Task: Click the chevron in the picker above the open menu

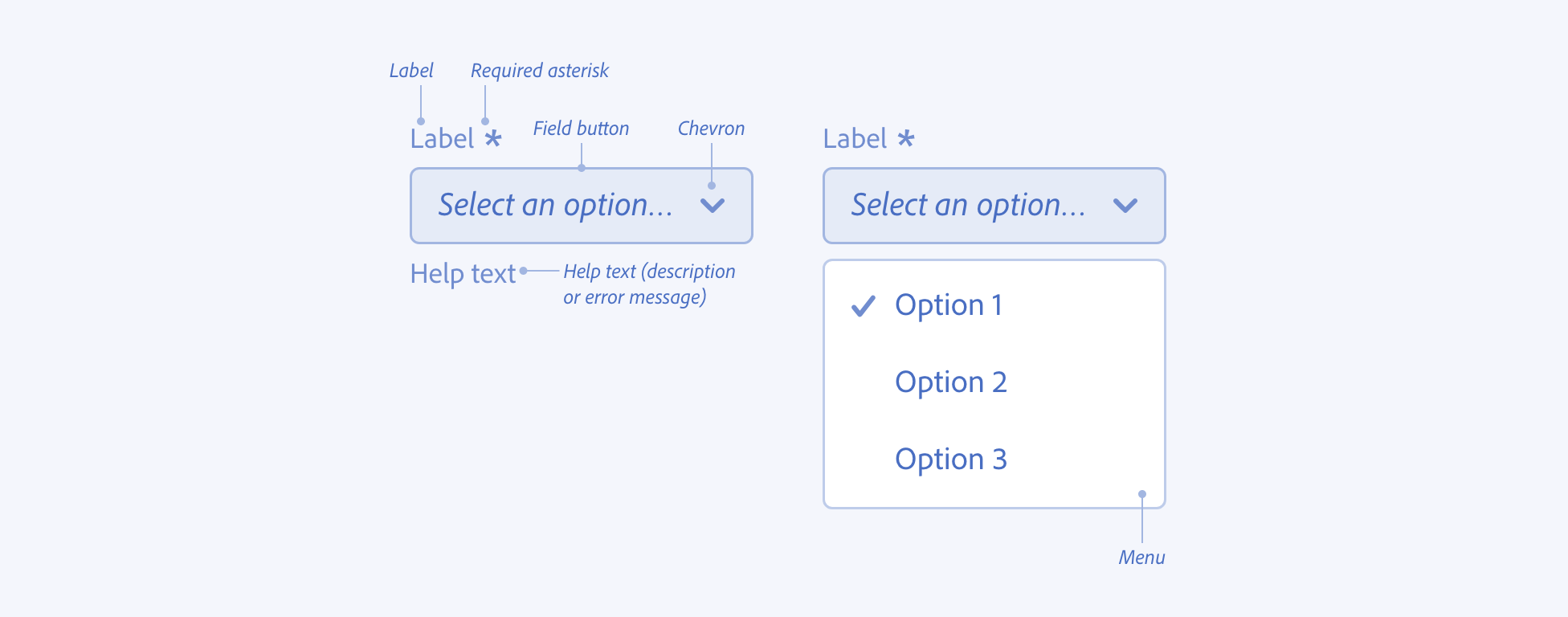Action: (1125, 206)
